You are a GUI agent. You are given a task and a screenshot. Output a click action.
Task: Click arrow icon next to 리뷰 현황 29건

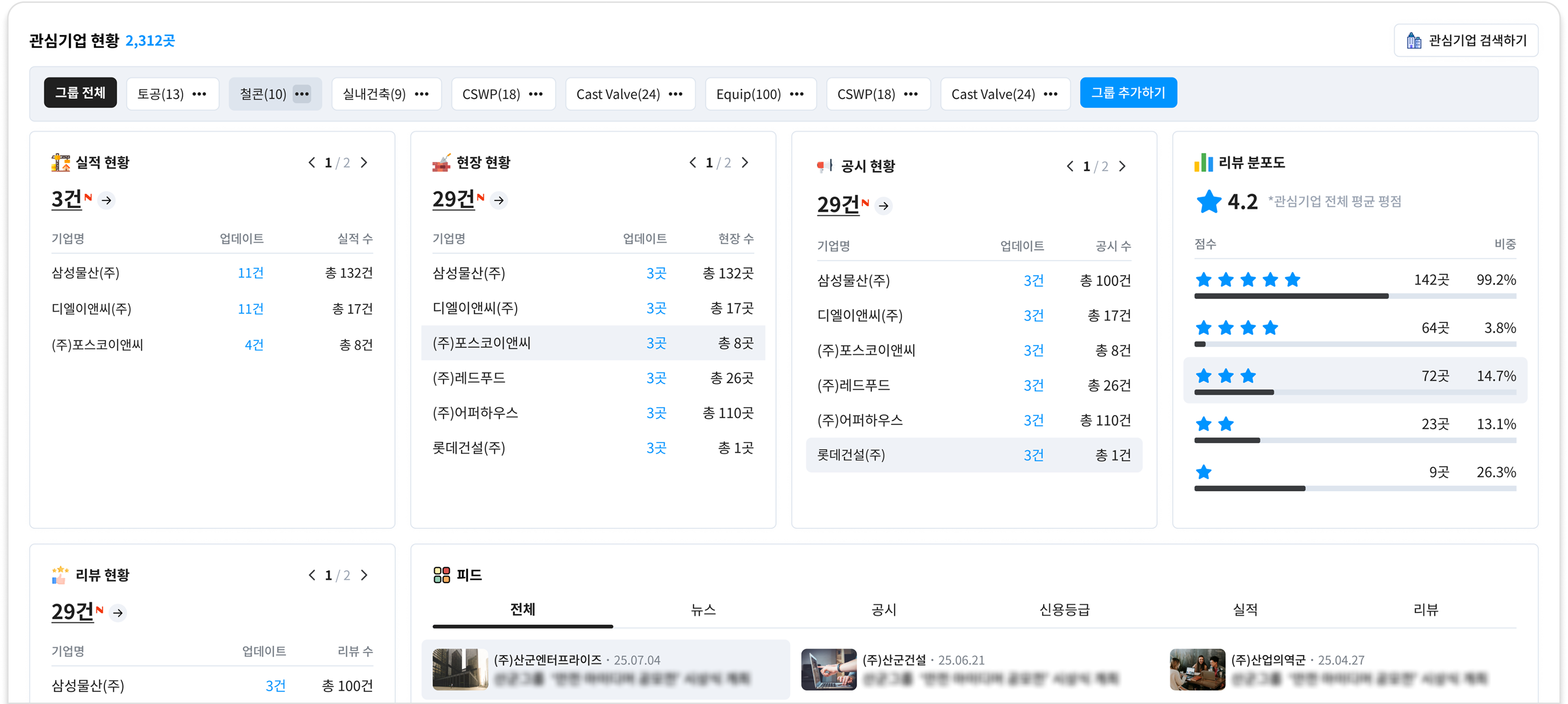tap(118, 613)
